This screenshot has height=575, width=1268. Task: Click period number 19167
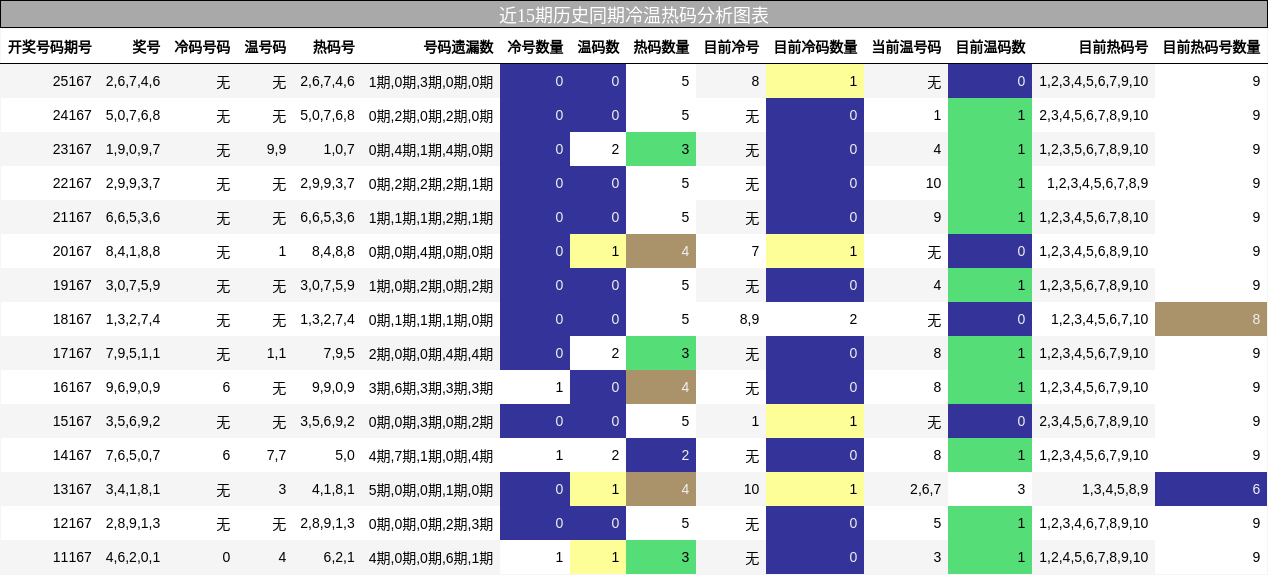tap(72, 285)
